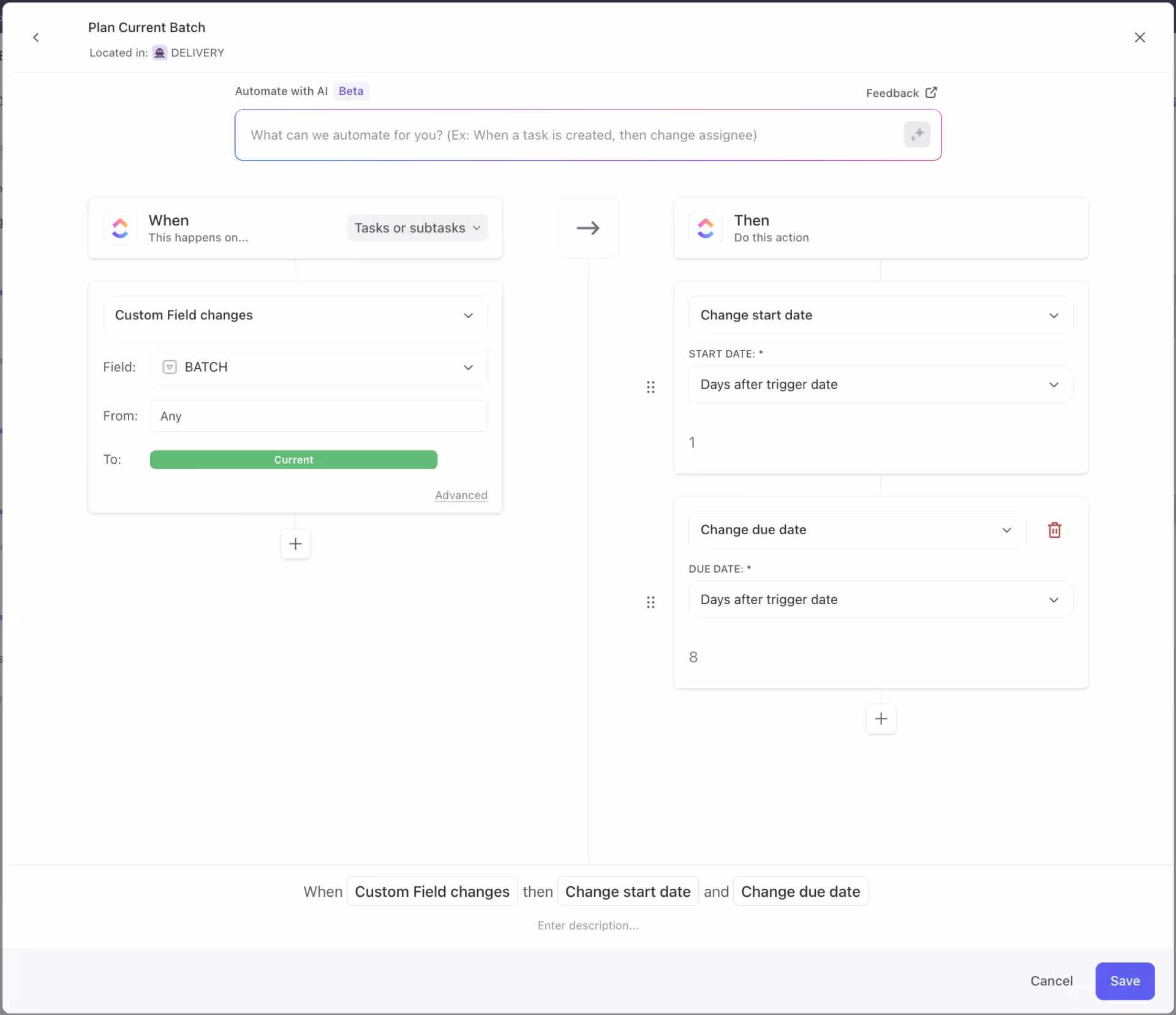
Task: Save the automation
Action: click(x=1124, y=981)
